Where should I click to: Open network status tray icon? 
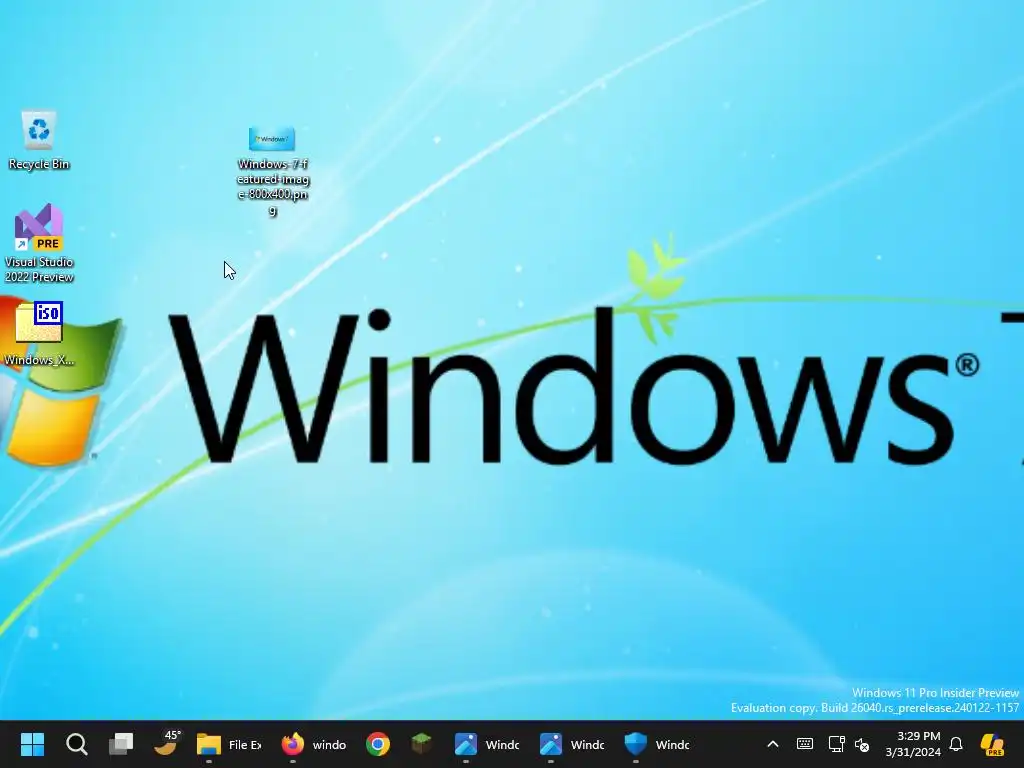[837, 744]
